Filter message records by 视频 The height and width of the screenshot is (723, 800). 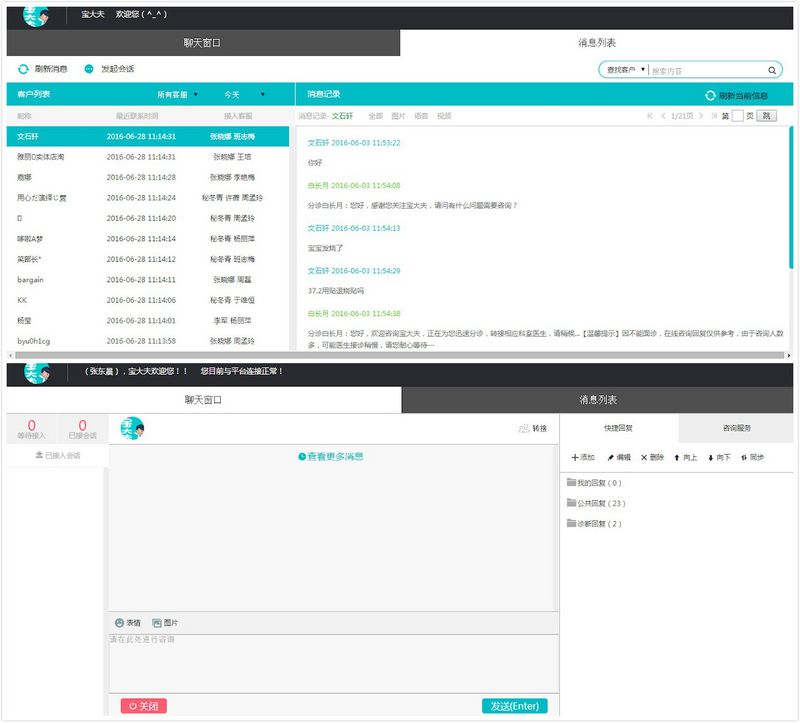coord(444,116)
